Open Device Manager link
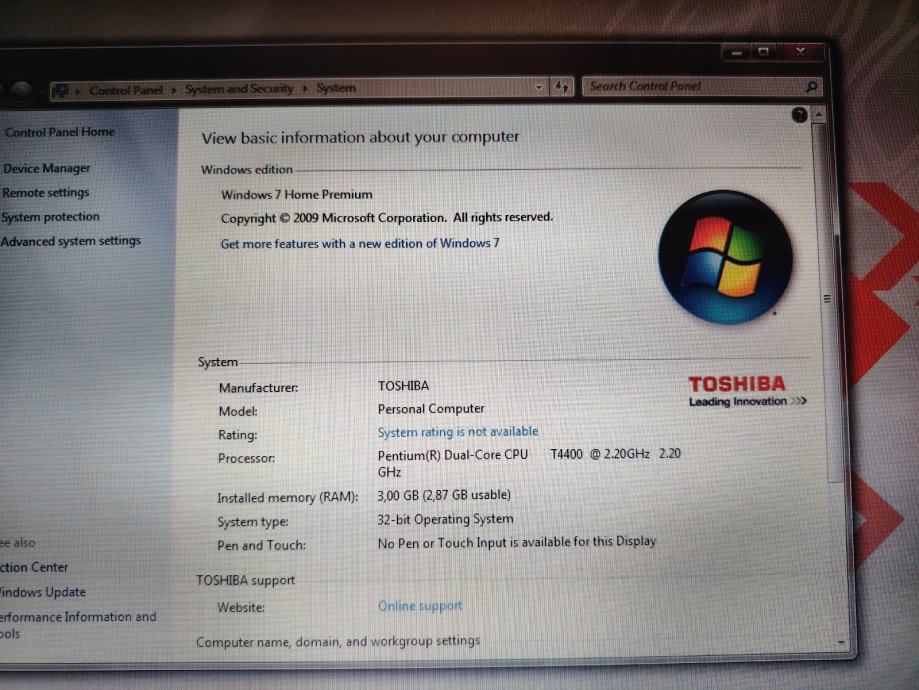The image size is (919, 690). [47, 168]
